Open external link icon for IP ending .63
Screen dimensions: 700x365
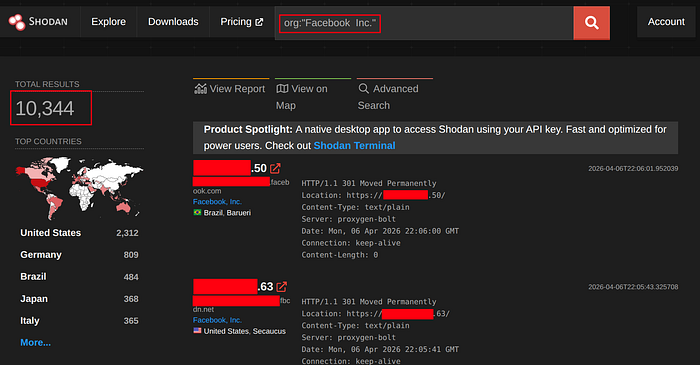tap(282, 286)
